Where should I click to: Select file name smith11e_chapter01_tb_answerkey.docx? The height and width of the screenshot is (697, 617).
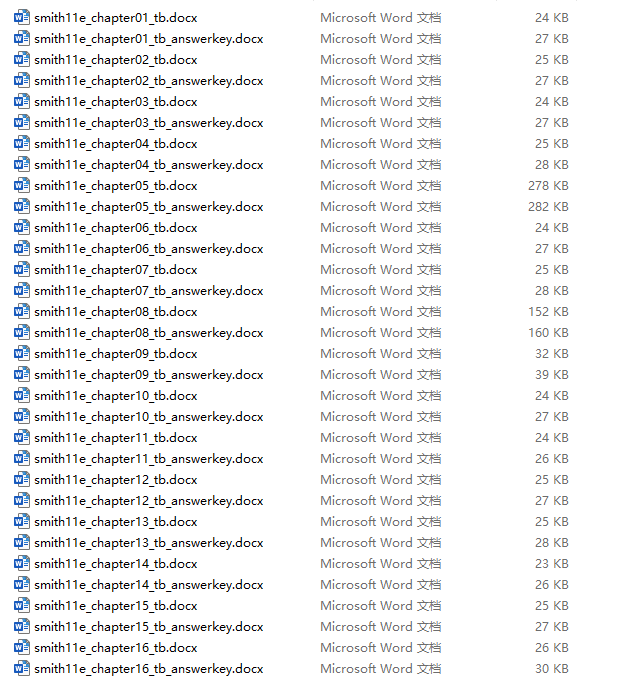tap(148, 39)
